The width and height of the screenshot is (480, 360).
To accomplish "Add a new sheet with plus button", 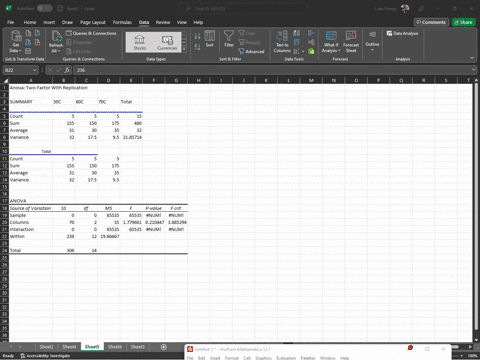I will [164, 347].
